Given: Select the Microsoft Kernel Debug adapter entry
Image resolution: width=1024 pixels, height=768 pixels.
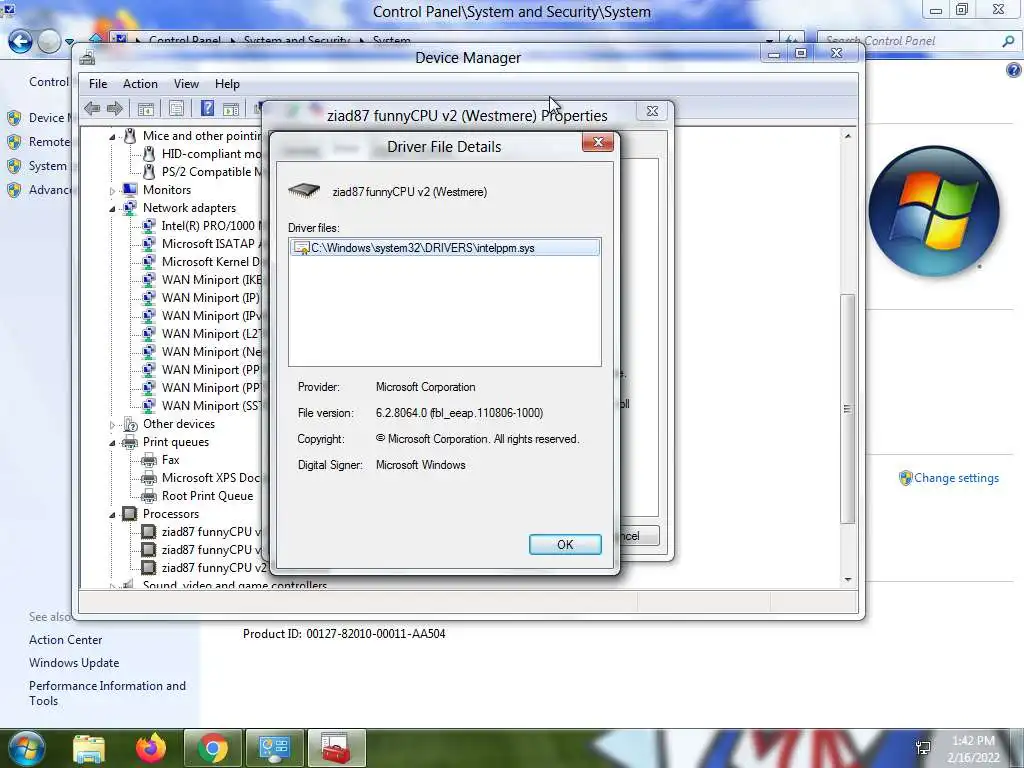Looking at the screenshot, I should 211,261.
